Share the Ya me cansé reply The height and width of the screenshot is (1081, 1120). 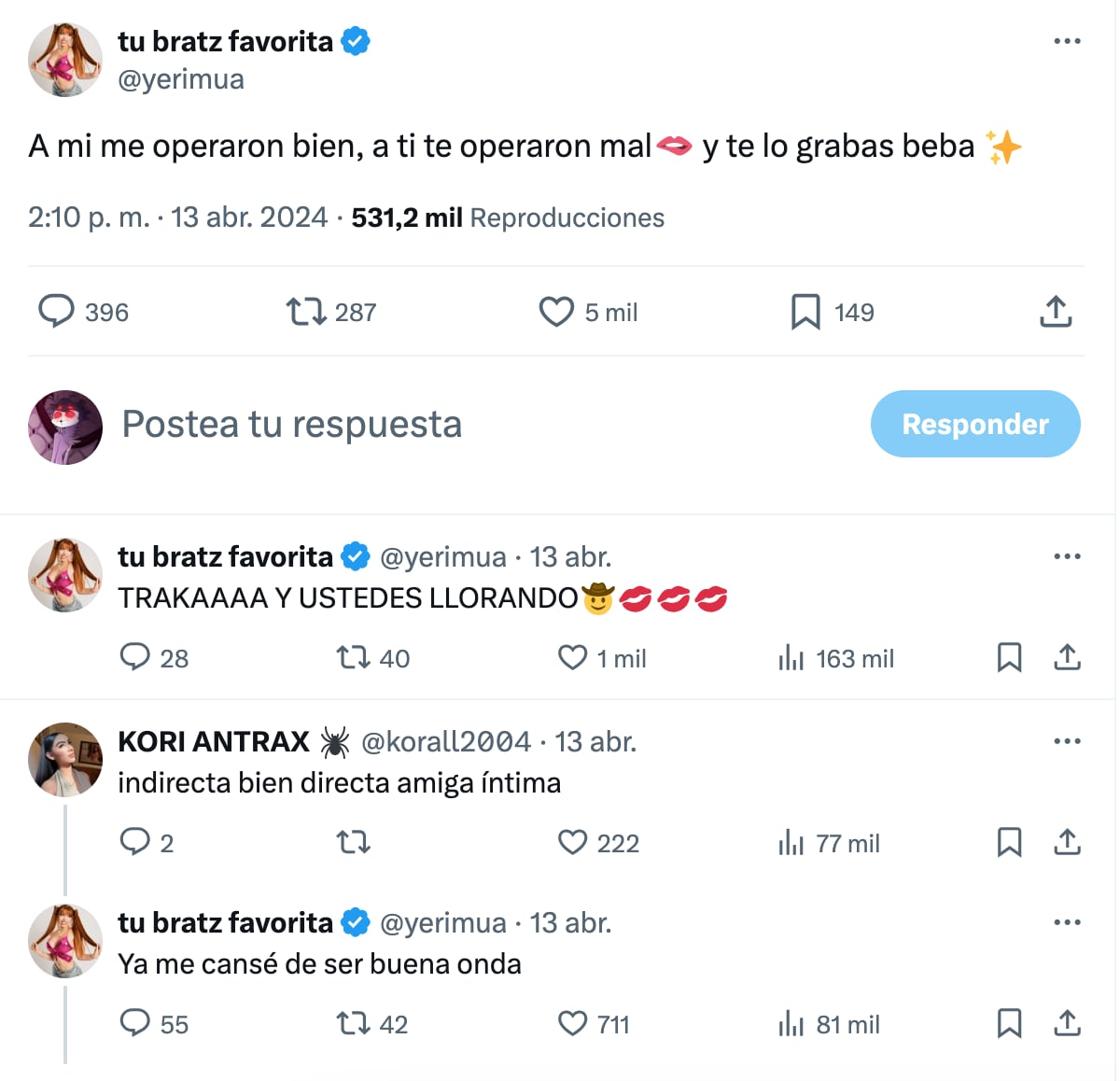tap(1067, 1023)
